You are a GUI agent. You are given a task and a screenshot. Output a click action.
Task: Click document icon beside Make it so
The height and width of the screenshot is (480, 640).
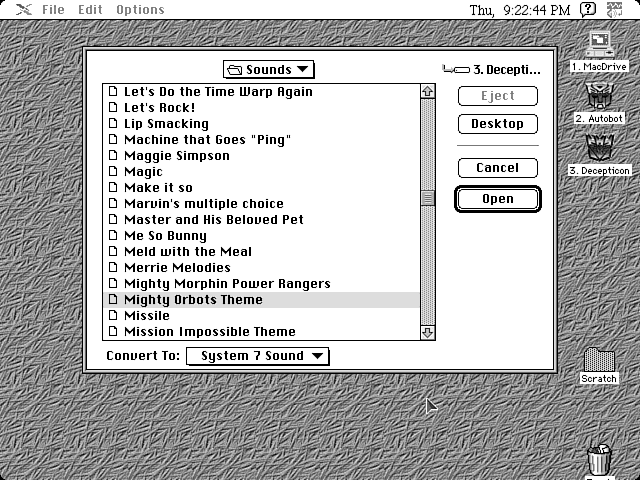point(113,187)
